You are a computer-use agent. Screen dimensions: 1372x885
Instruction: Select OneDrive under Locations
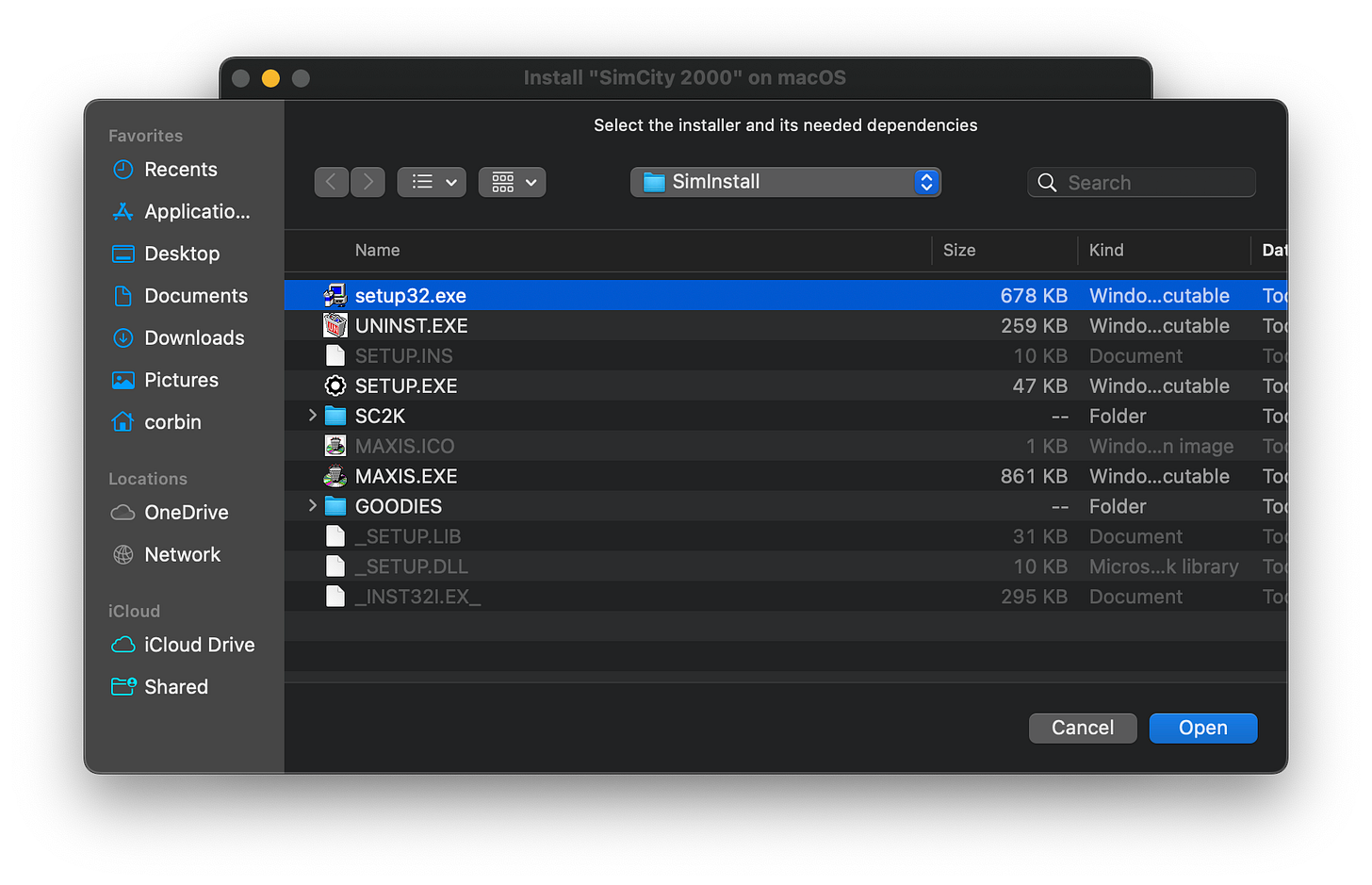(187, 513)
